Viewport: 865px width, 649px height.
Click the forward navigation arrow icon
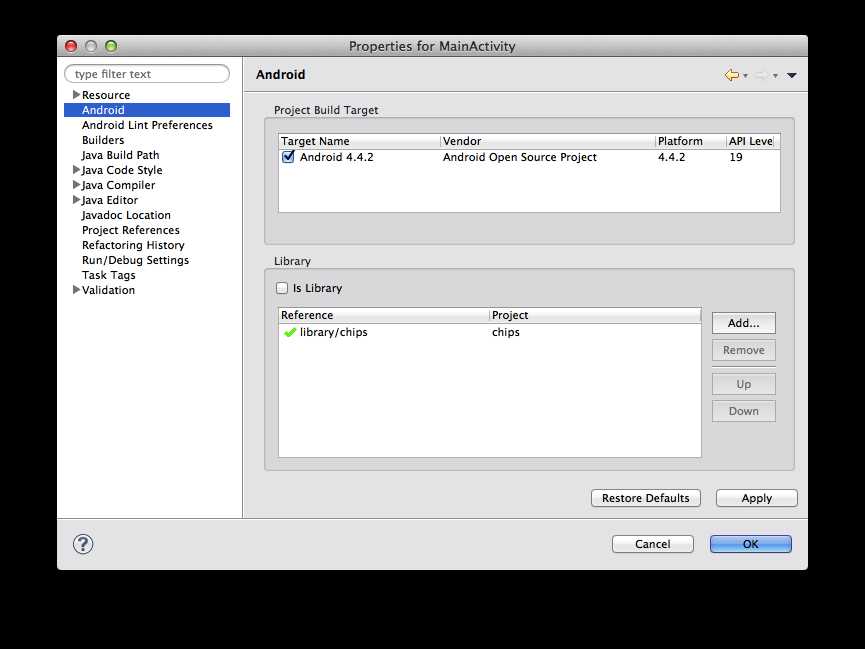click(x=761, y=75)
